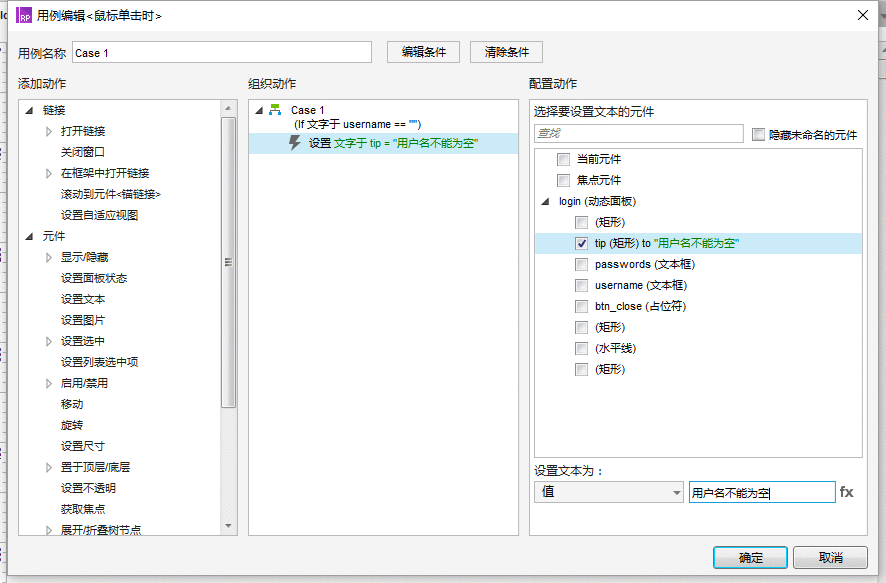
Task: Check the first (矩形) under login
Action: click(x=581, y=222)
